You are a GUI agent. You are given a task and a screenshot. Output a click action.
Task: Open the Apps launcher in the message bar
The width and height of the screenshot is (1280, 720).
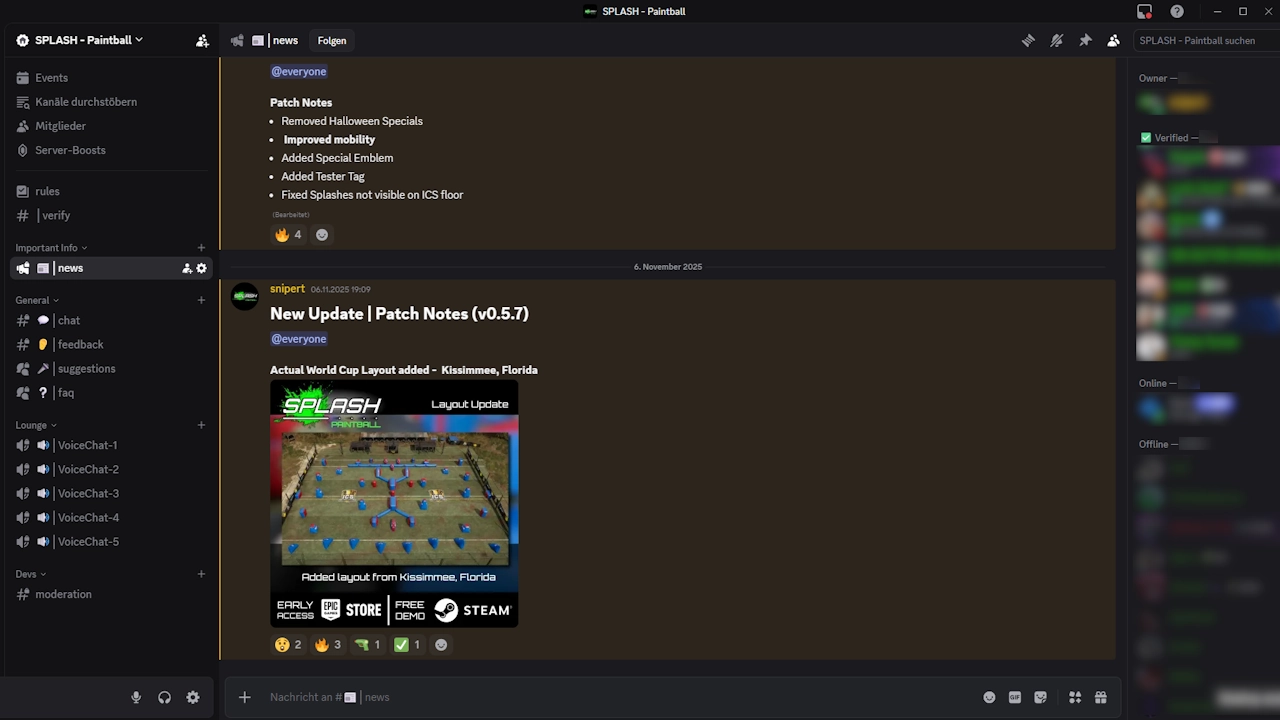(x=1074, y=697)
